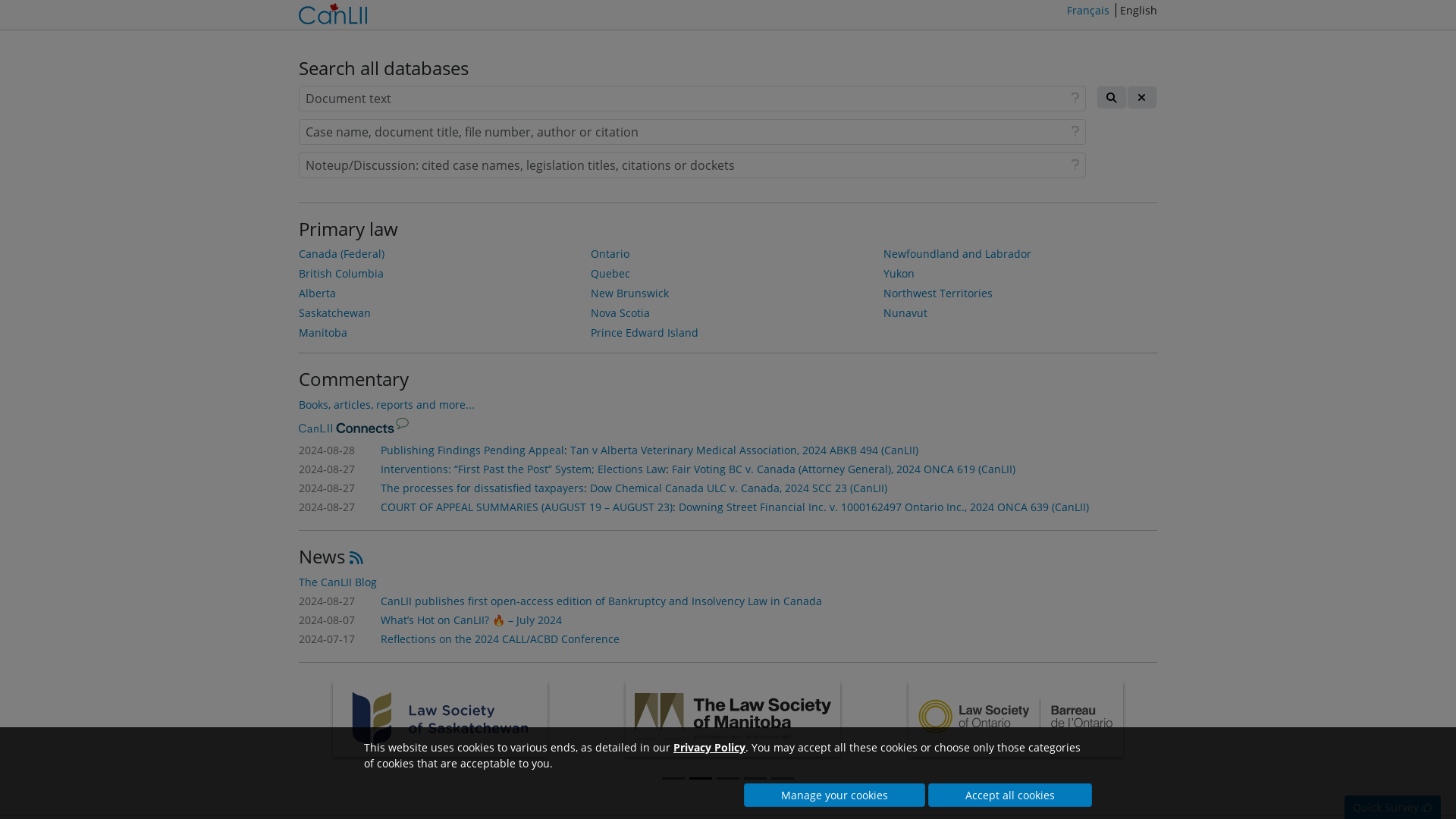Click the search magnifier button
Image resolution: width=1456 pixels, height=819 pixels.
1111,97
